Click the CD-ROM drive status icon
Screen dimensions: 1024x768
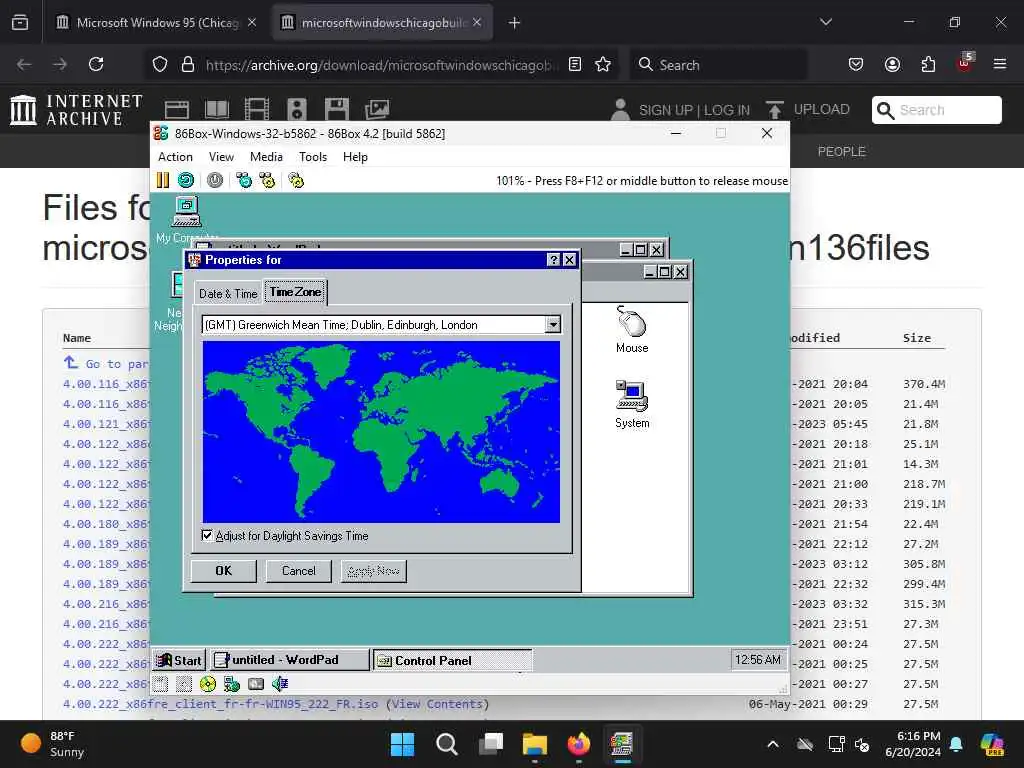[208, 684]
